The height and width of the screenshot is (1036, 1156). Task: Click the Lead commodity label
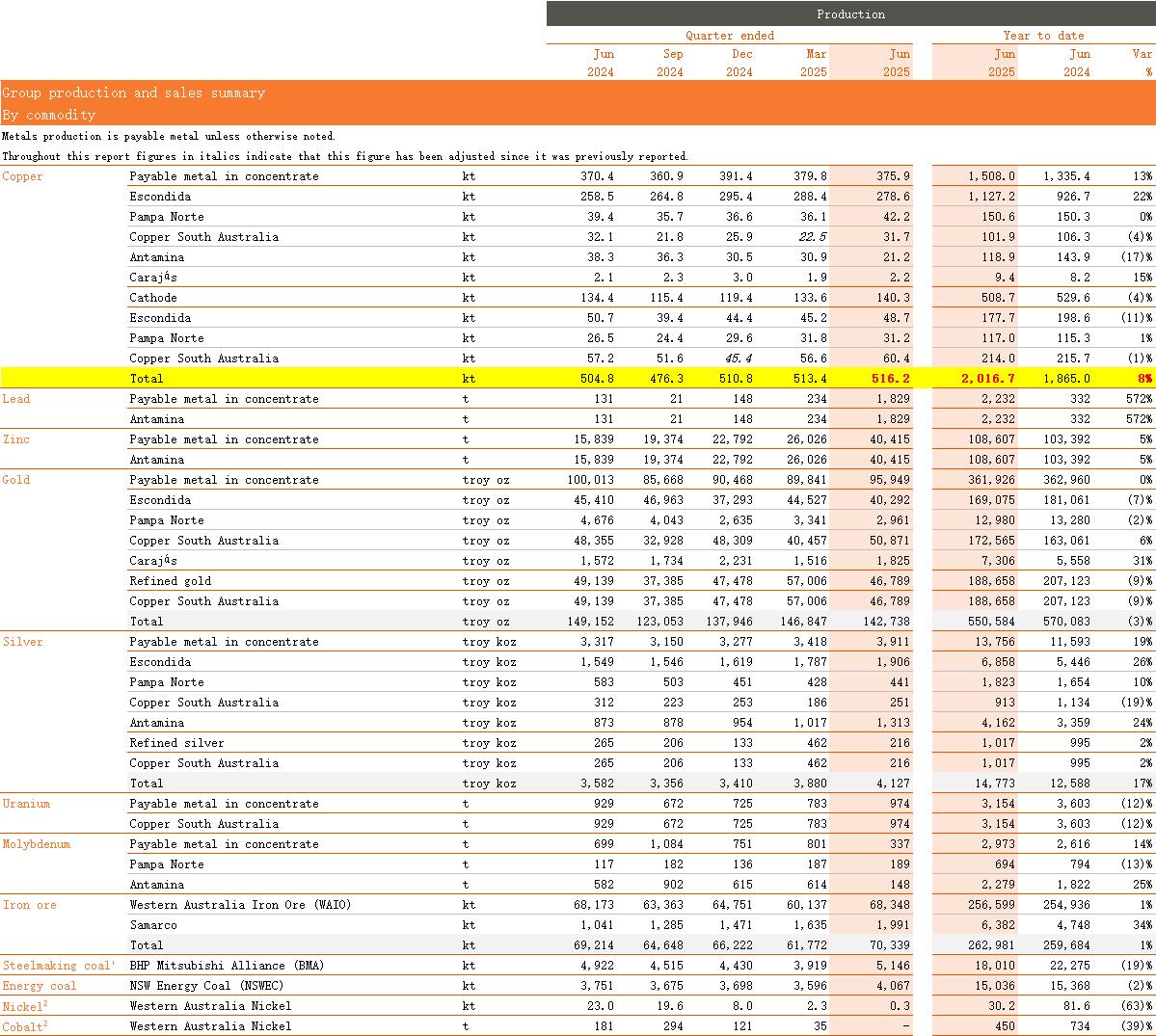[x=16, y=399]
